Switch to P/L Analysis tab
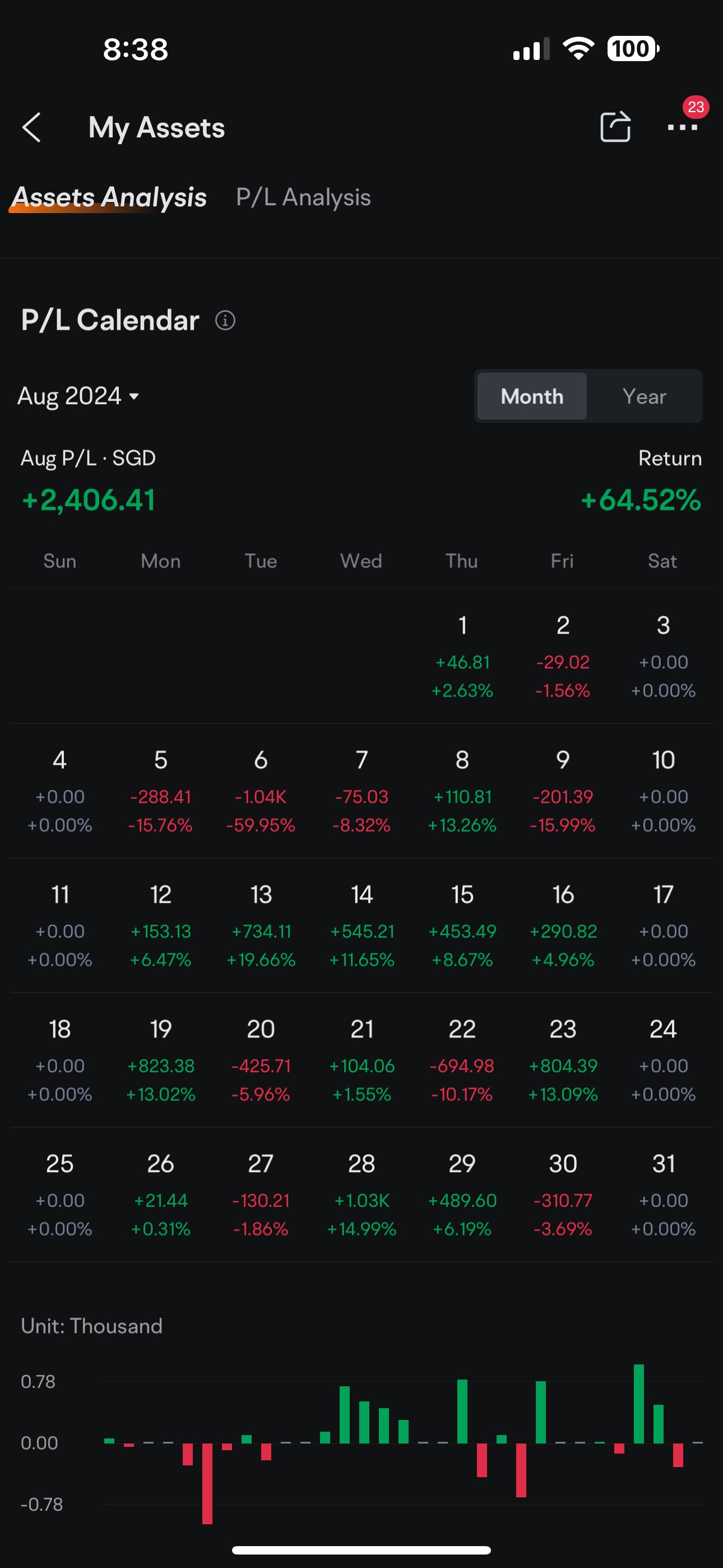This screenshot has width=723, height=1568. 304,197
